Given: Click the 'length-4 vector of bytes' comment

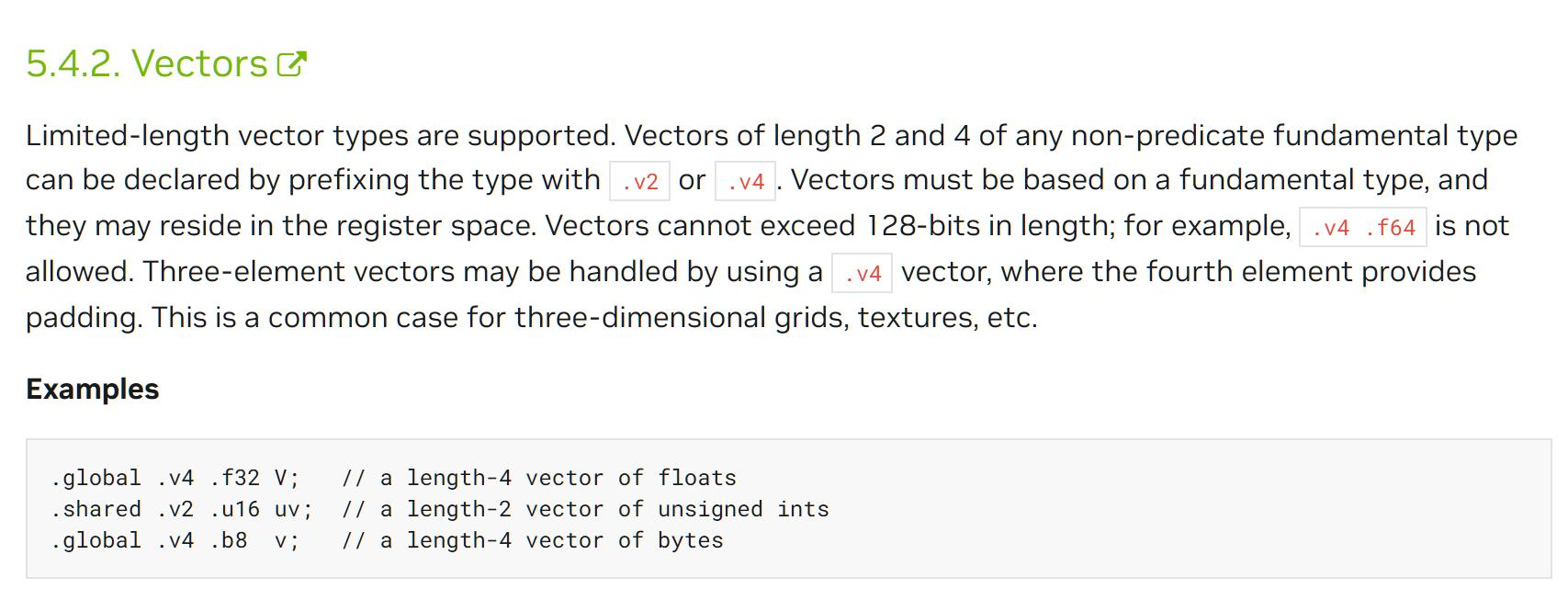Looking at the screenshot, I should pos(565,540).
